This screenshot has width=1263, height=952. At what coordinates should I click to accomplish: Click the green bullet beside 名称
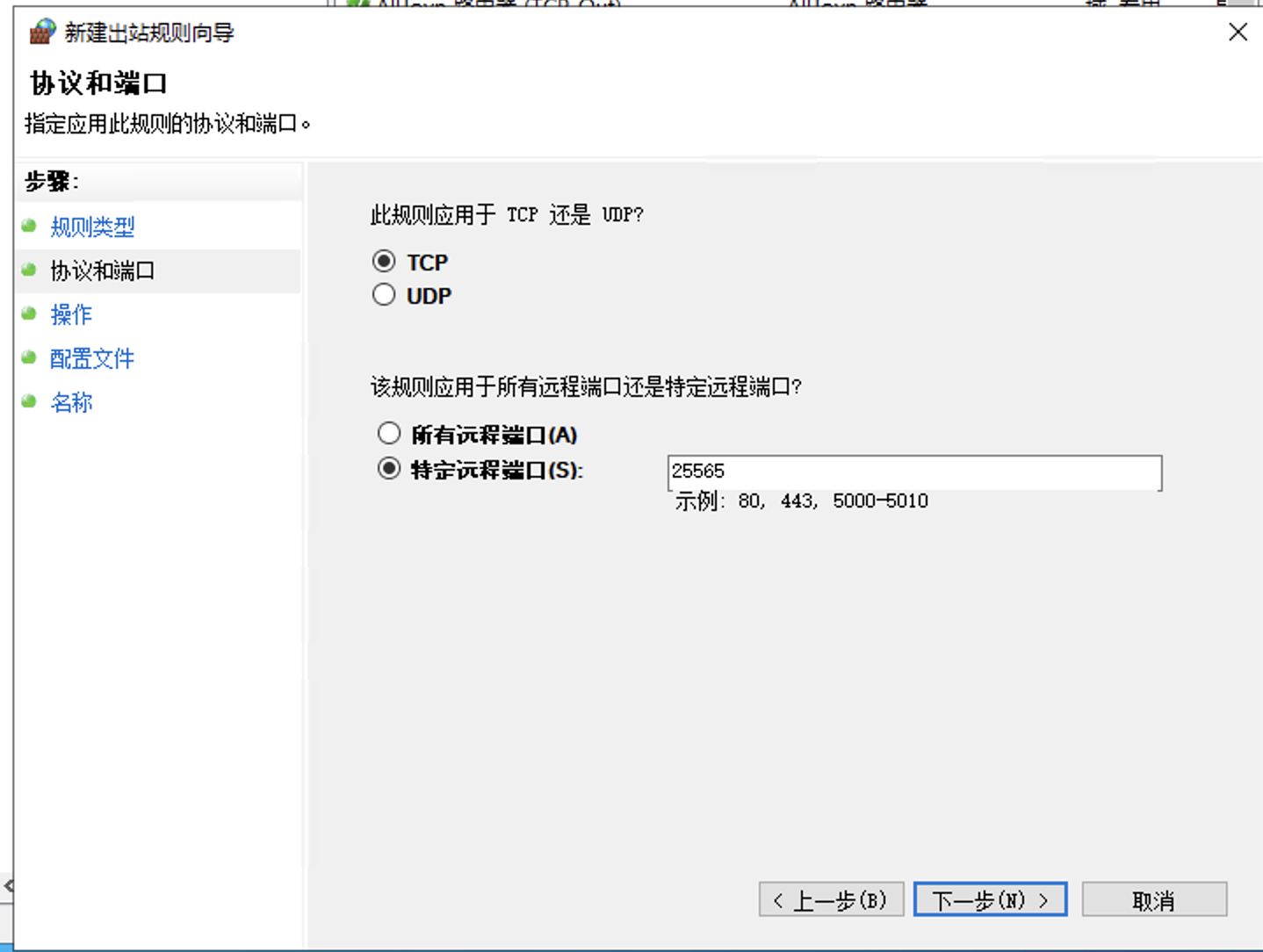tap(29, 401)
